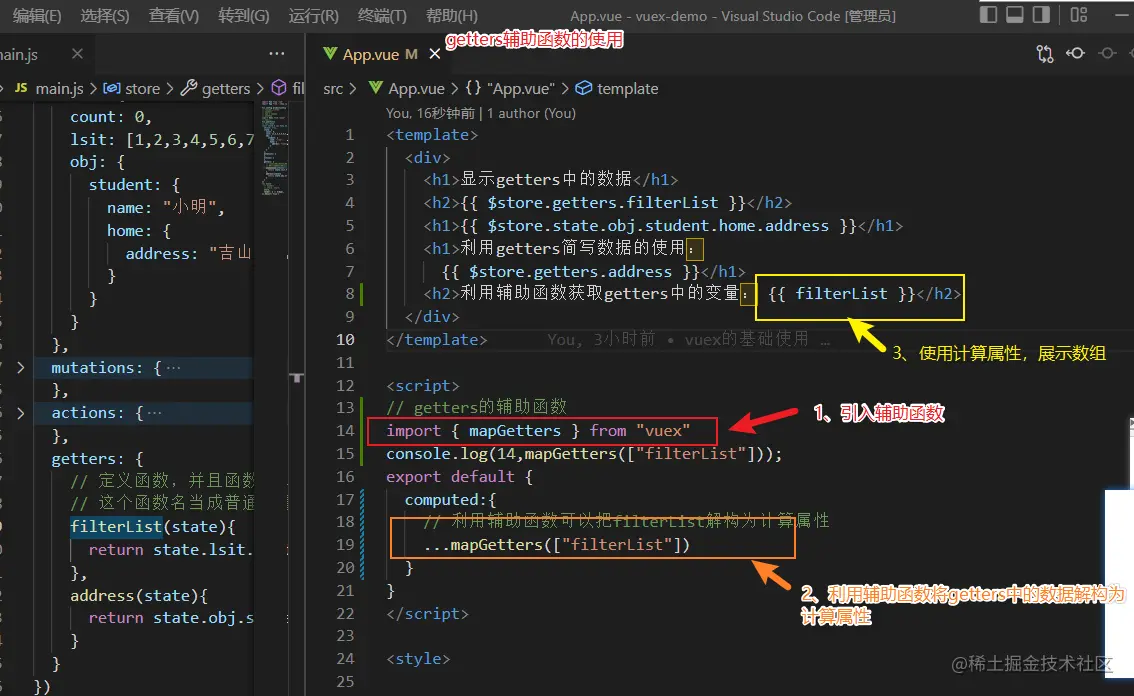Toggle the primary side bar layout icon
Screen dimensions: 1134x696
point(988,14)
